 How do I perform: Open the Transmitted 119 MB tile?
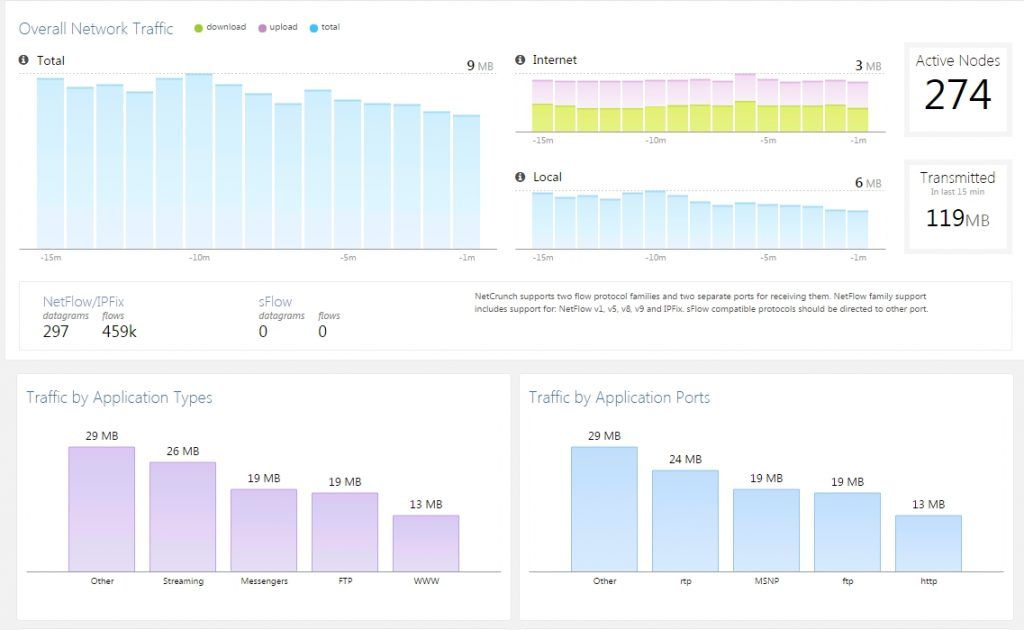[957, 206]
